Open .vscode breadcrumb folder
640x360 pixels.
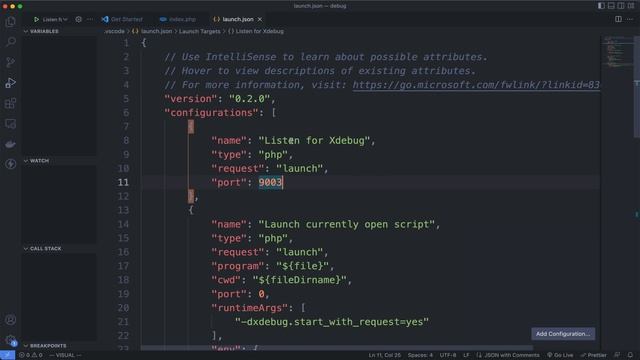click(x=114, y=31)
